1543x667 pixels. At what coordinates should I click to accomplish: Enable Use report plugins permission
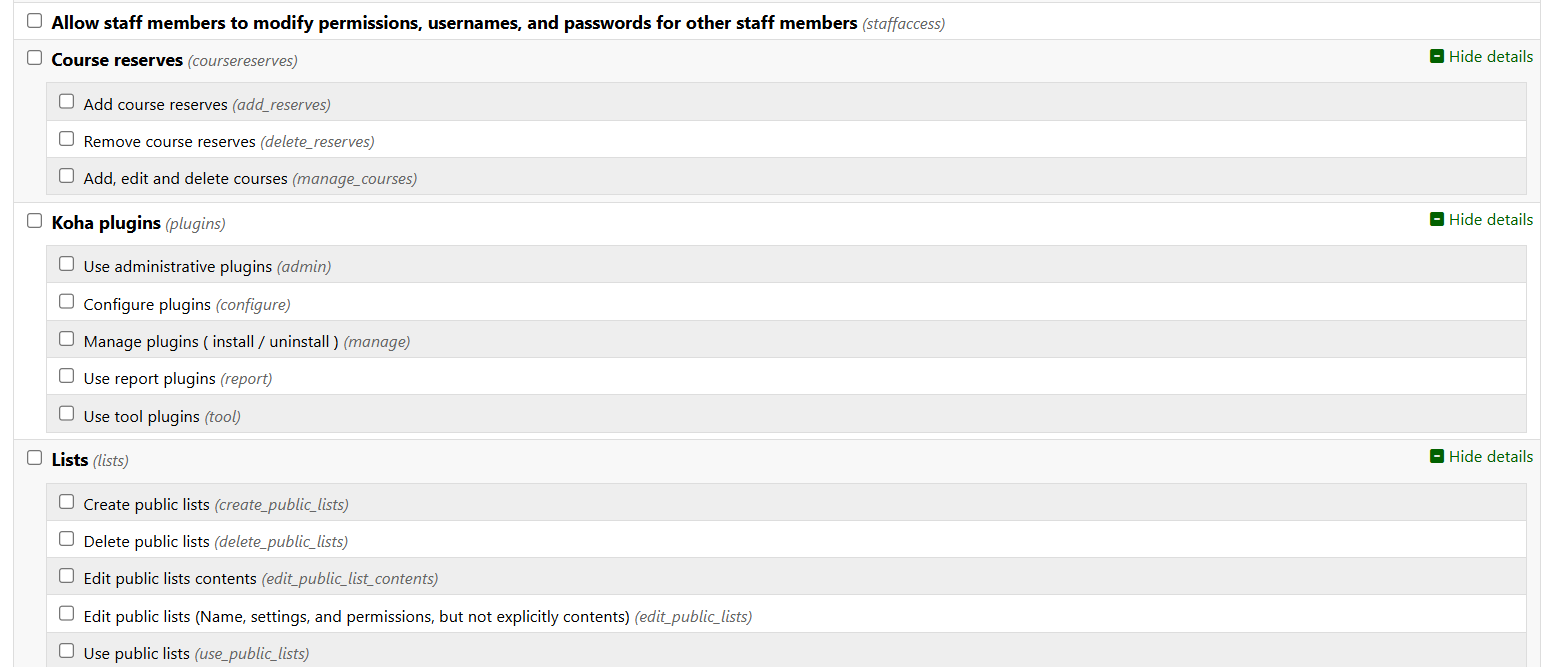tap(67, 376)
